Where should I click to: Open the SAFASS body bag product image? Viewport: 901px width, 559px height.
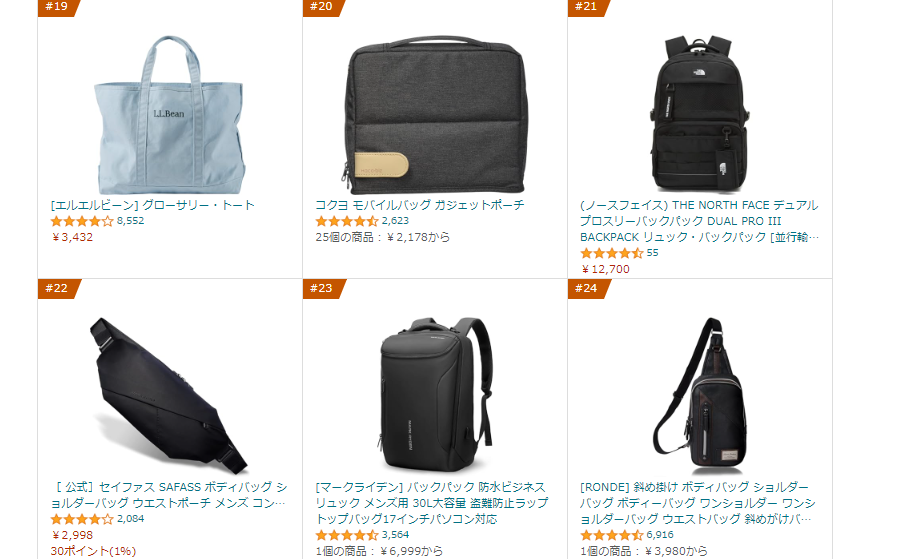coord(170,396)
